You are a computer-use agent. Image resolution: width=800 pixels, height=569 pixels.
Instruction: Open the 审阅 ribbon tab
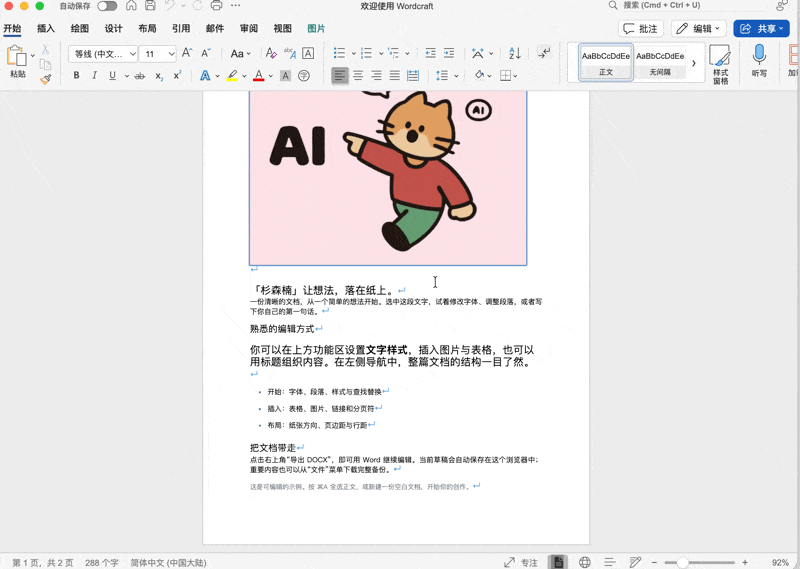248,29
